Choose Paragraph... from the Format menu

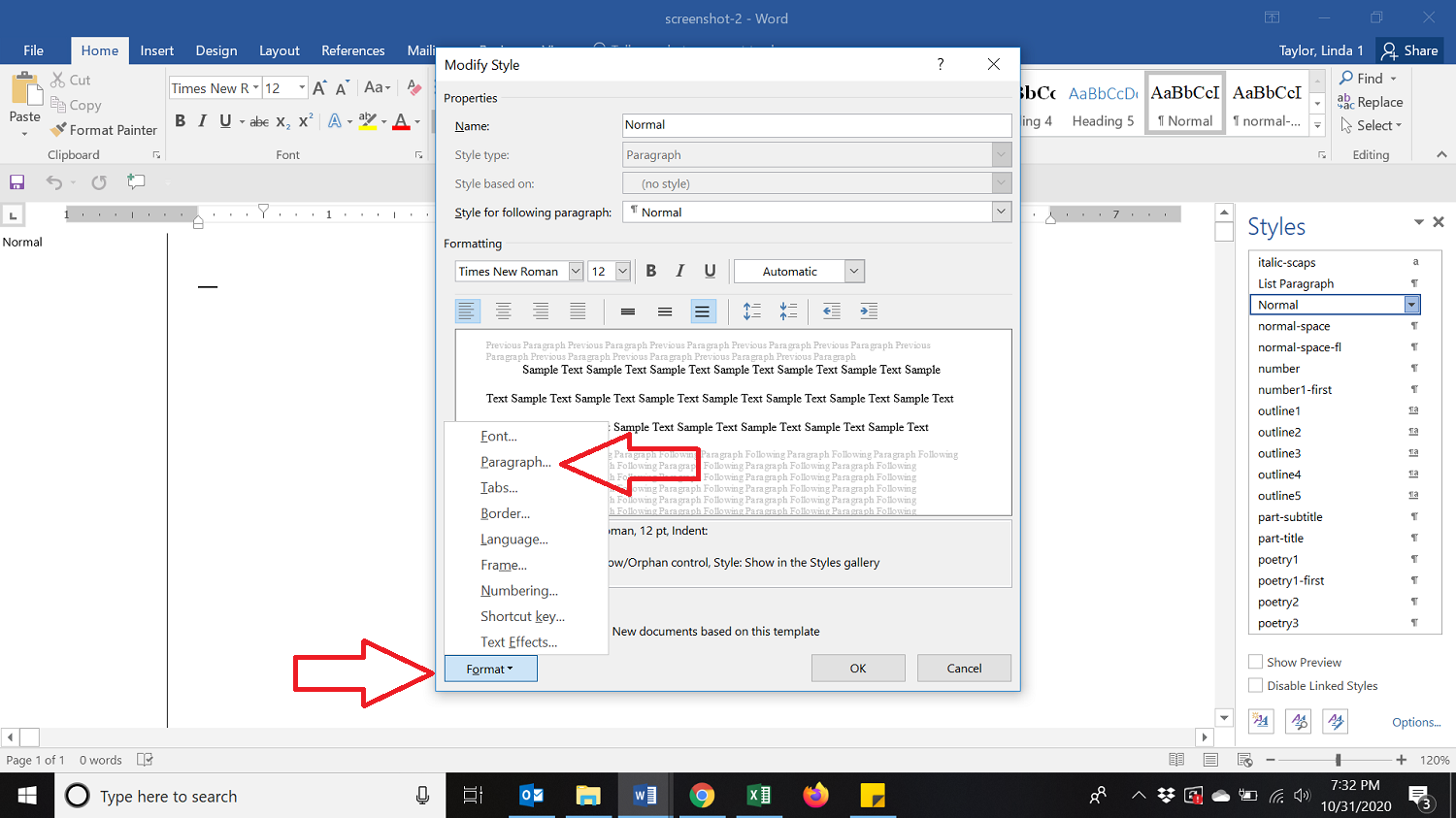click(515, 462)
